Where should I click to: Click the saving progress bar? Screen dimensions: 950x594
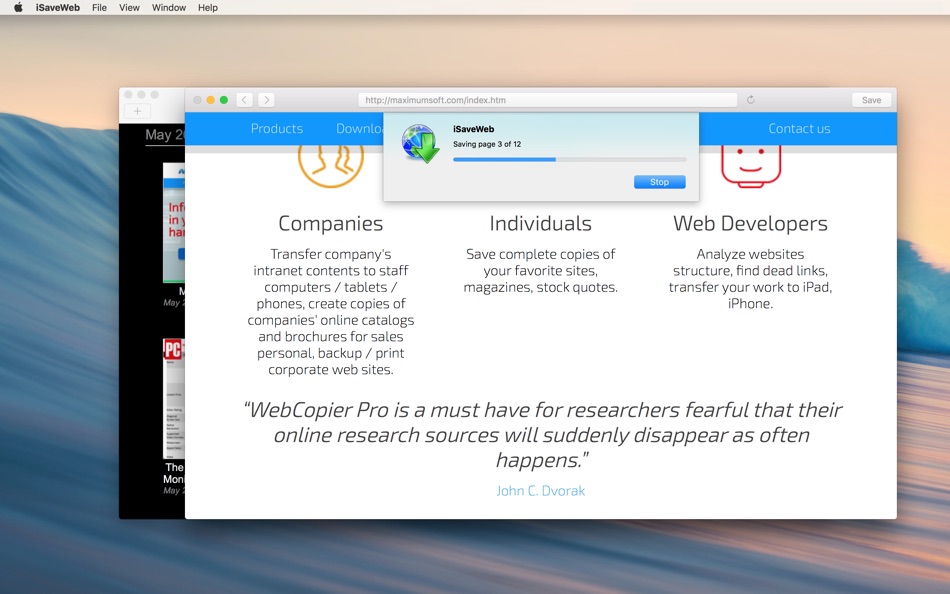click(x=570, y=159)
